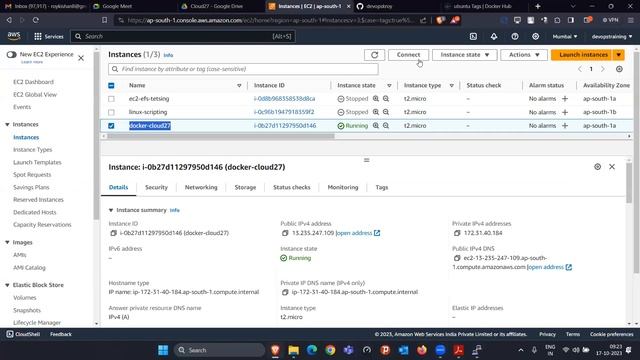The width and height of the screenshot is (640, 360).
Task: Copy the Private IPv4 address 172.31.40.184
Action: coord(457,233)
